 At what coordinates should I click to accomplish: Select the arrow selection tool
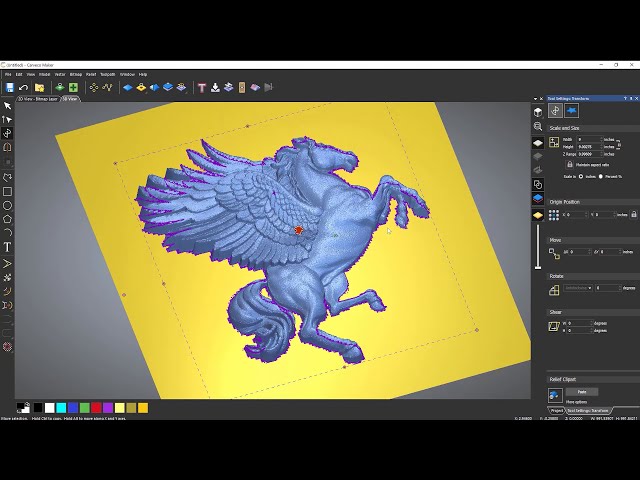[7, 106]
